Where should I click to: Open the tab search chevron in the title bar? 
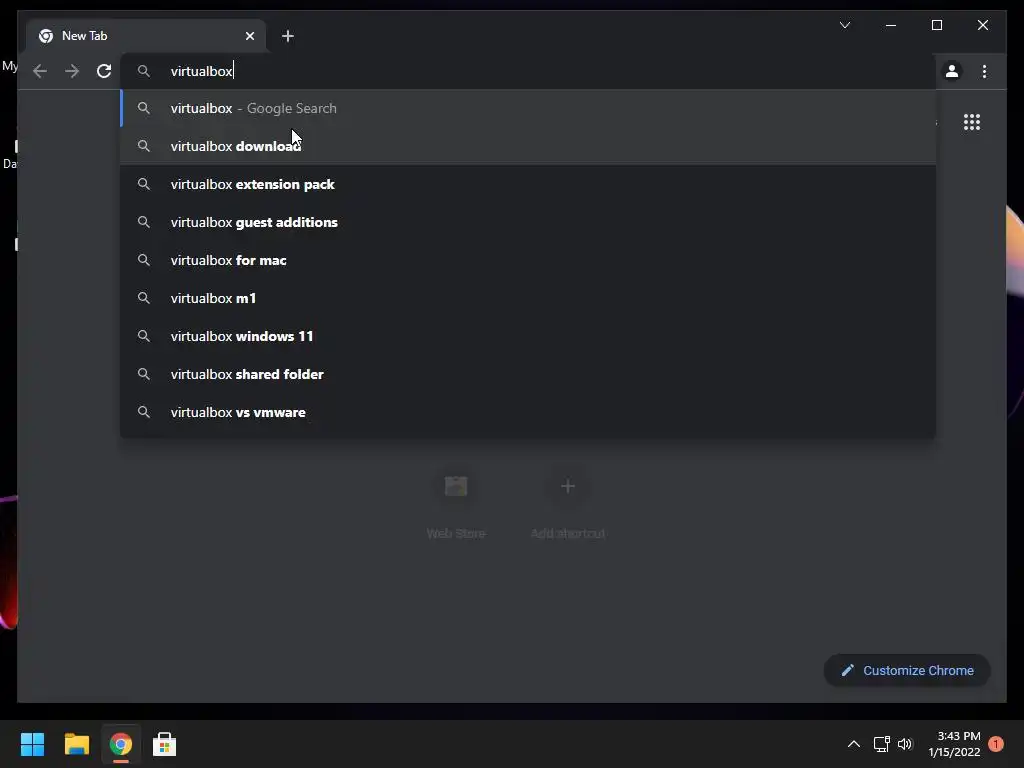pos(845,25)
